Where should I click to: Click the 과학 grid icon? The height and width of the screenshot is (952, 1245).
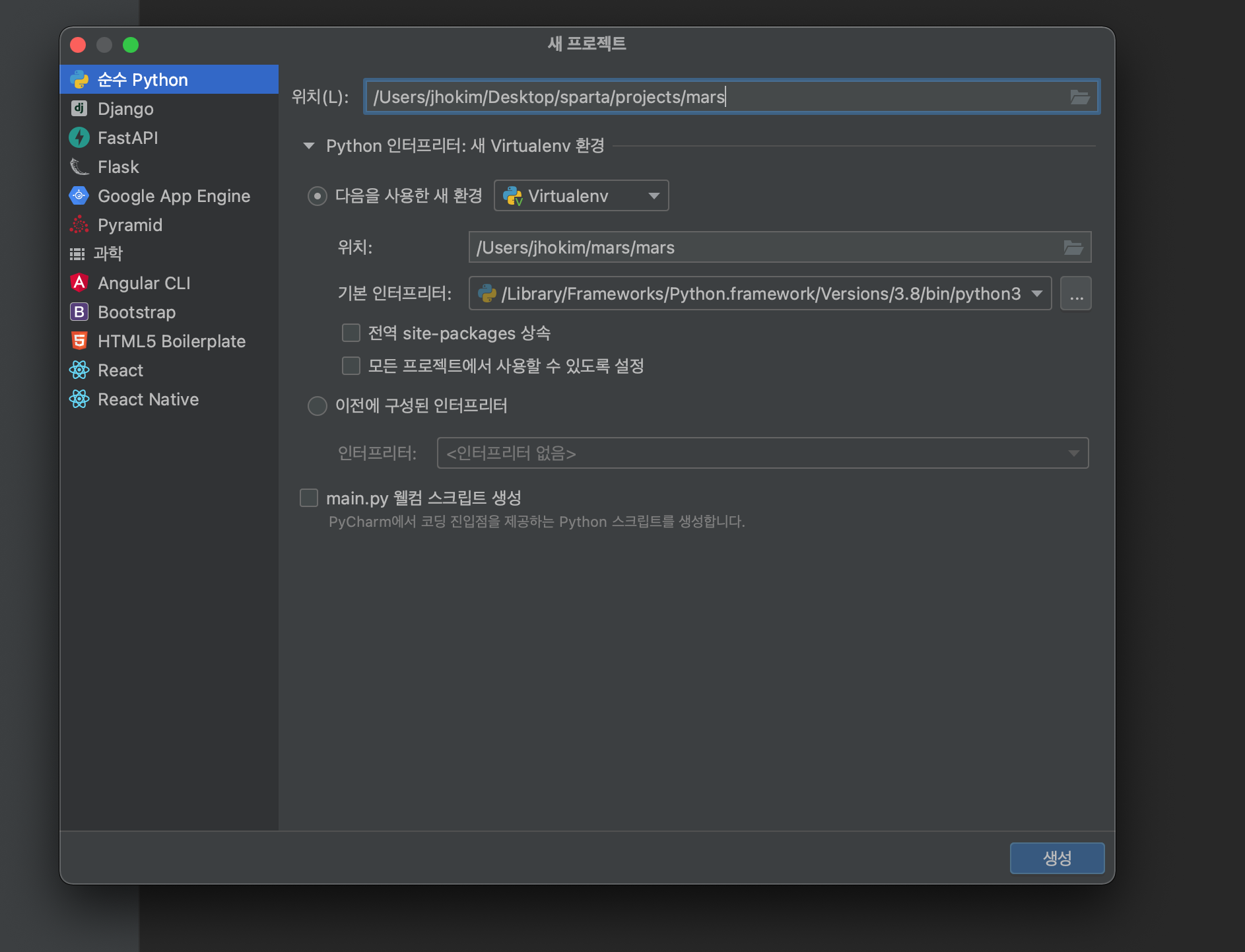click(77, 254)
